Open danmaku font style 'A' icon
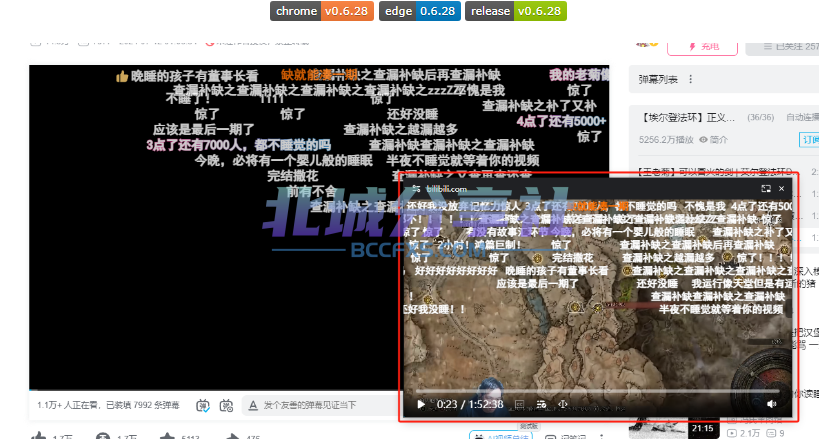Viewport: 839px width, 439px height. 252,405
